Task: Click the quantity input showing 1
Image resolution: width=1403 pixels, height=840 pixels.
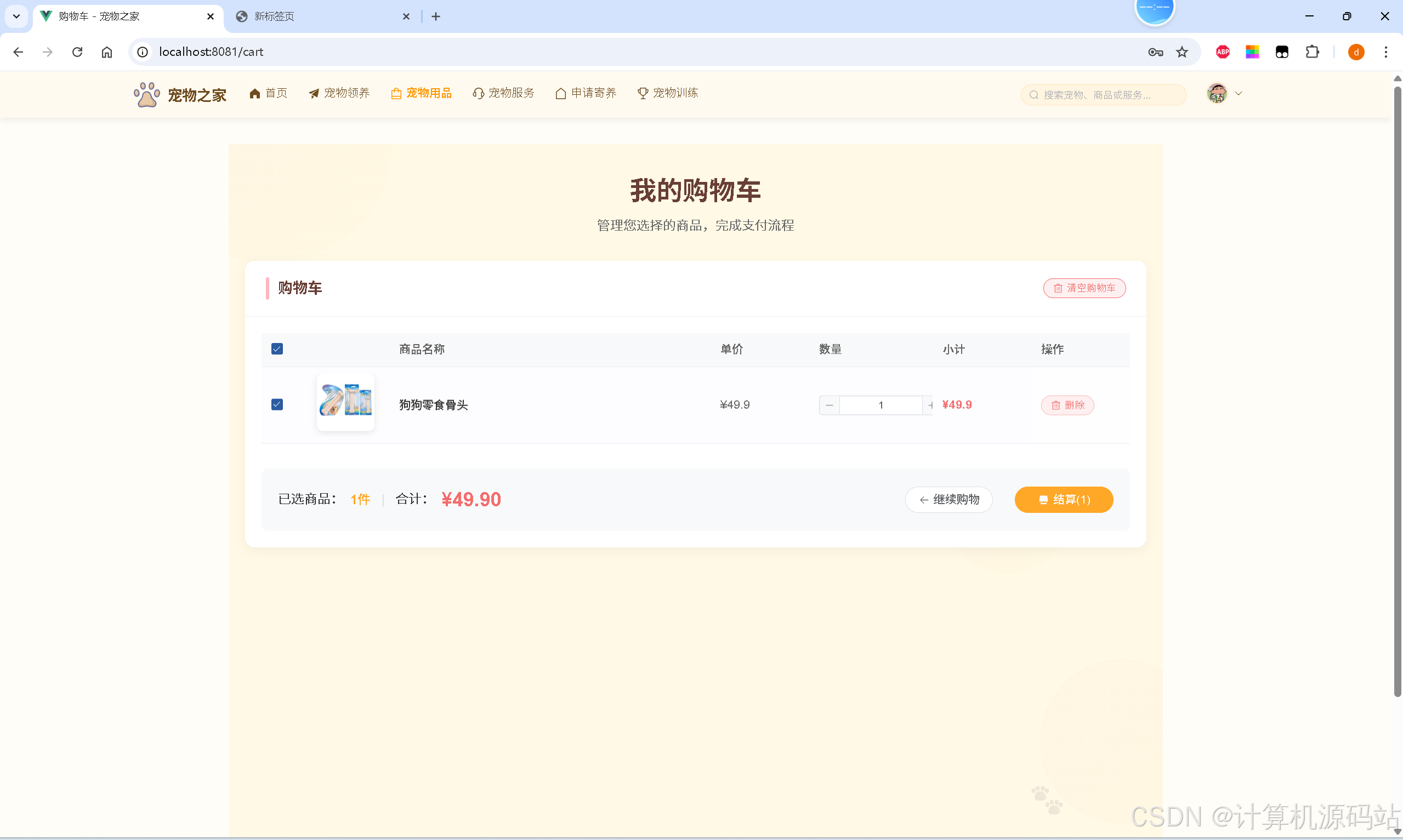Action: coord(881,405)
